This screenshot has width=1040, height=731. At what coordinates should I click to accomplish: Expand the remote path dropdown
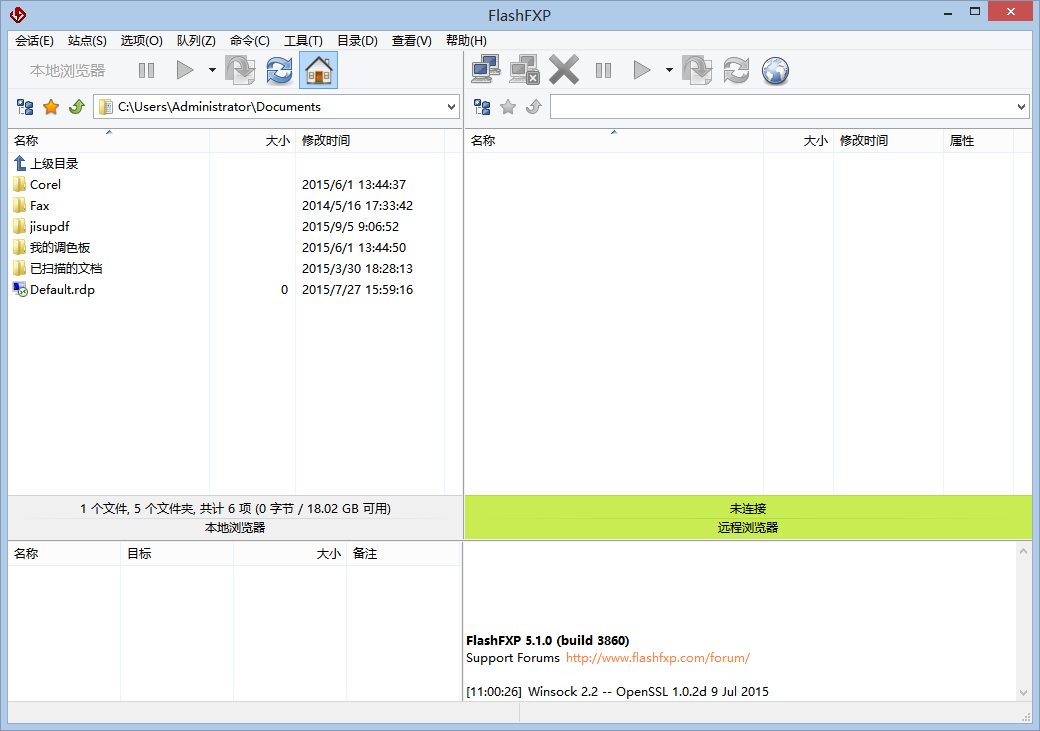tap(1021, 107)
